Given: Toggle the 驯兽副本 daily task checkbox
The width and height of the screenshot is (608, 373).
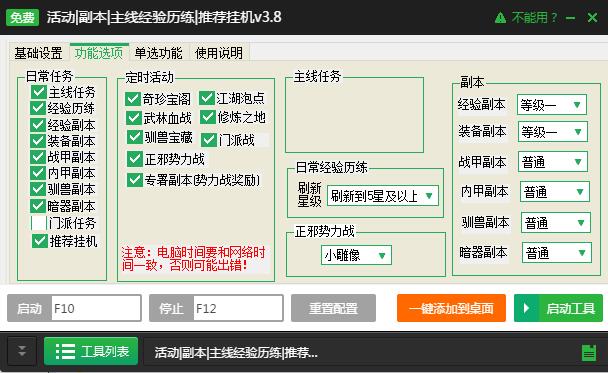Looking at the screenshot, I should coord(38,189).
